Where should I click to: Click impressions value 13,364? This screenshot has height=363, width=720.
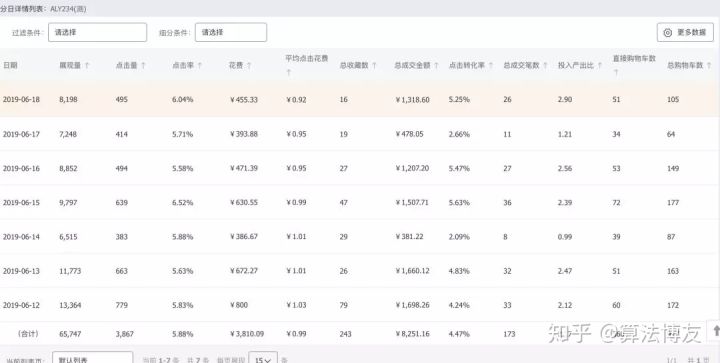pyautogui.click(x=70, y=305)
